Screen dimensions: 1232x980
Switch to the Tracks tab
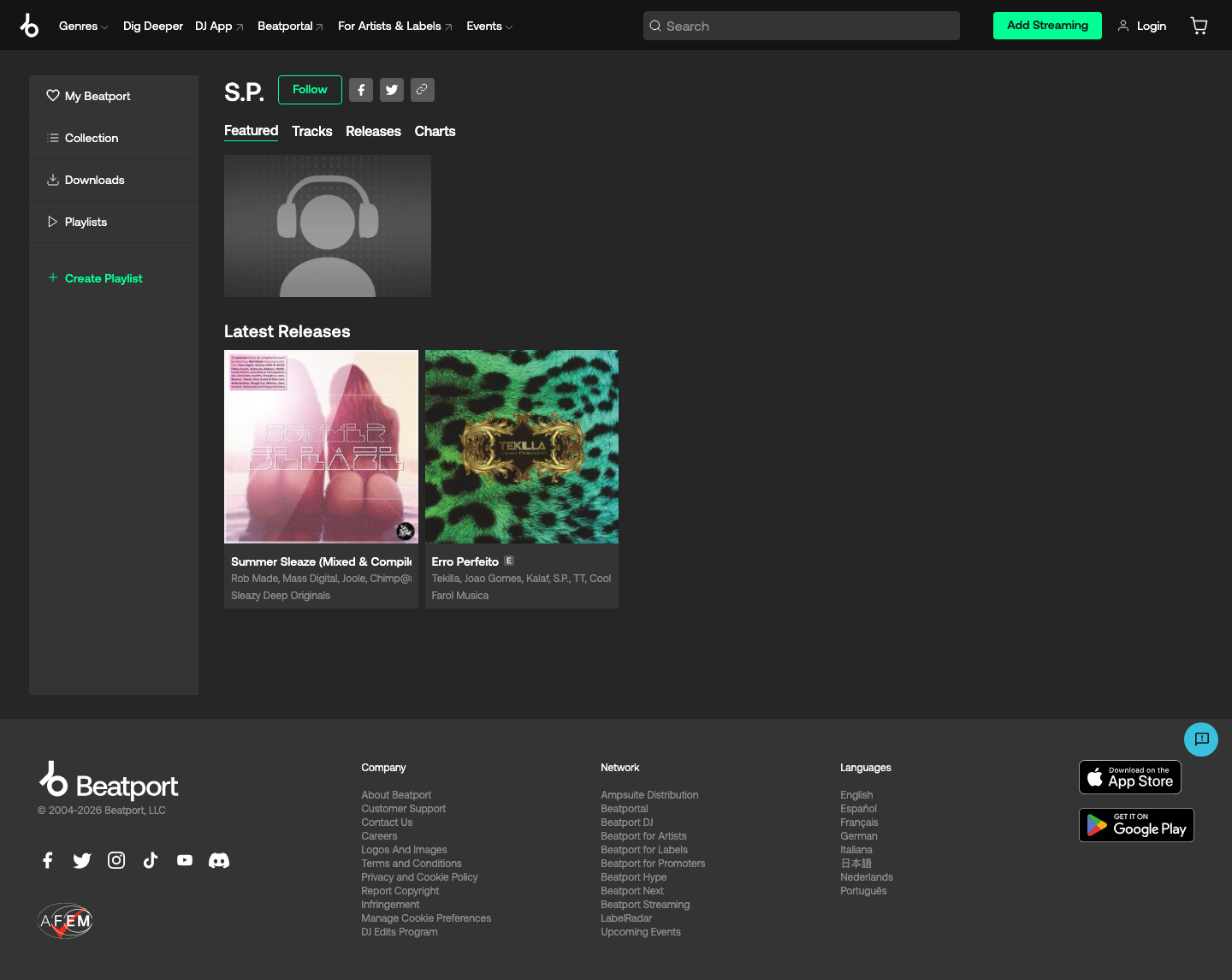(x=311, y=131)
